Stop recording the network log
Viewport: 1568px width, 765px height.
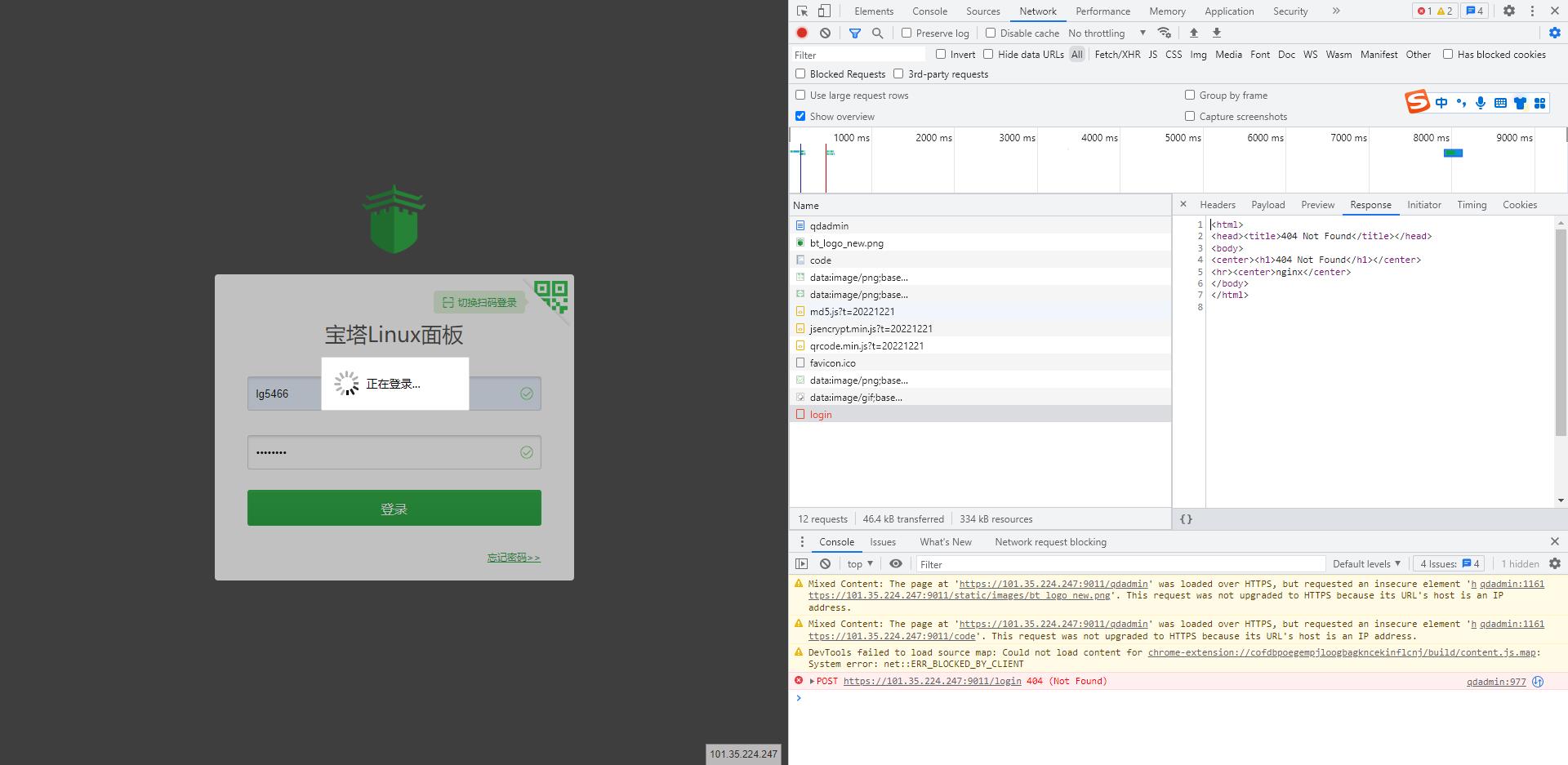pos(802,33)
